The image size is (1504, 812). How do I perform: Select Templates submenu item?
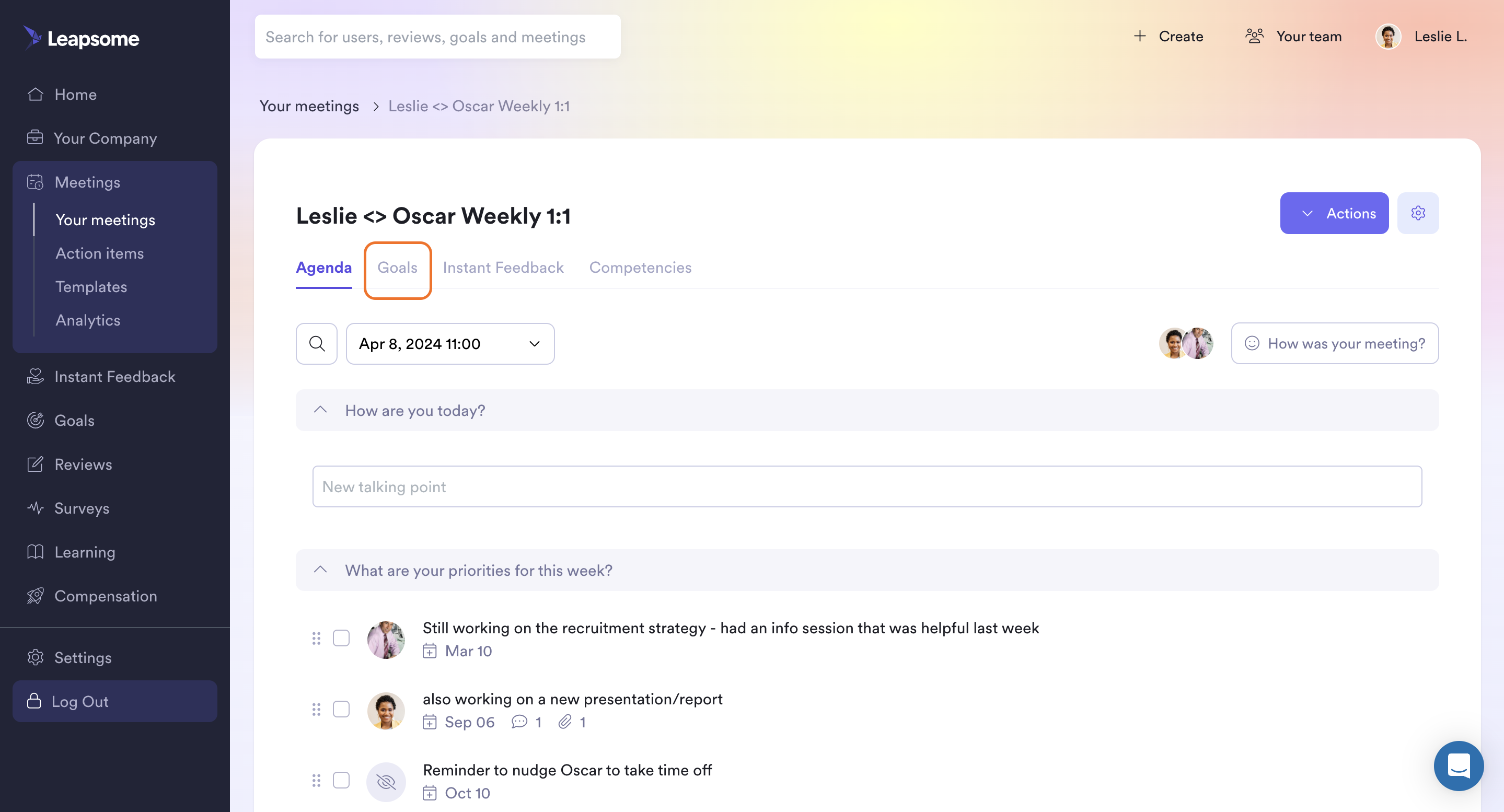[x=91, y=287]
